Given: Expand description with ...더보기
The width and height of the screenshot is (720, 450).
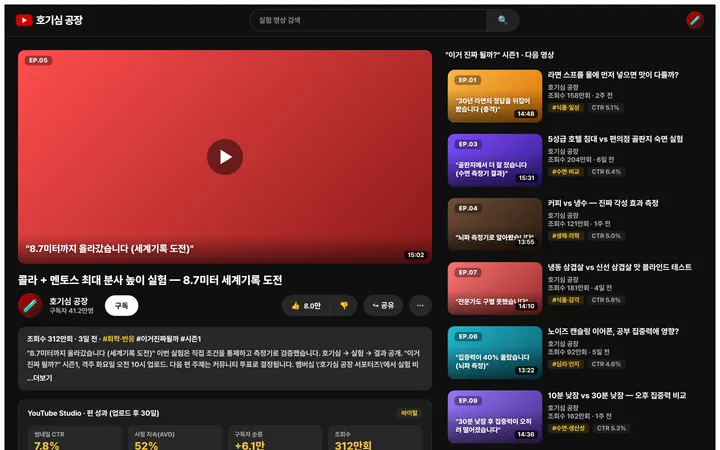Looking at the screenshot, I should coord(39,378).
